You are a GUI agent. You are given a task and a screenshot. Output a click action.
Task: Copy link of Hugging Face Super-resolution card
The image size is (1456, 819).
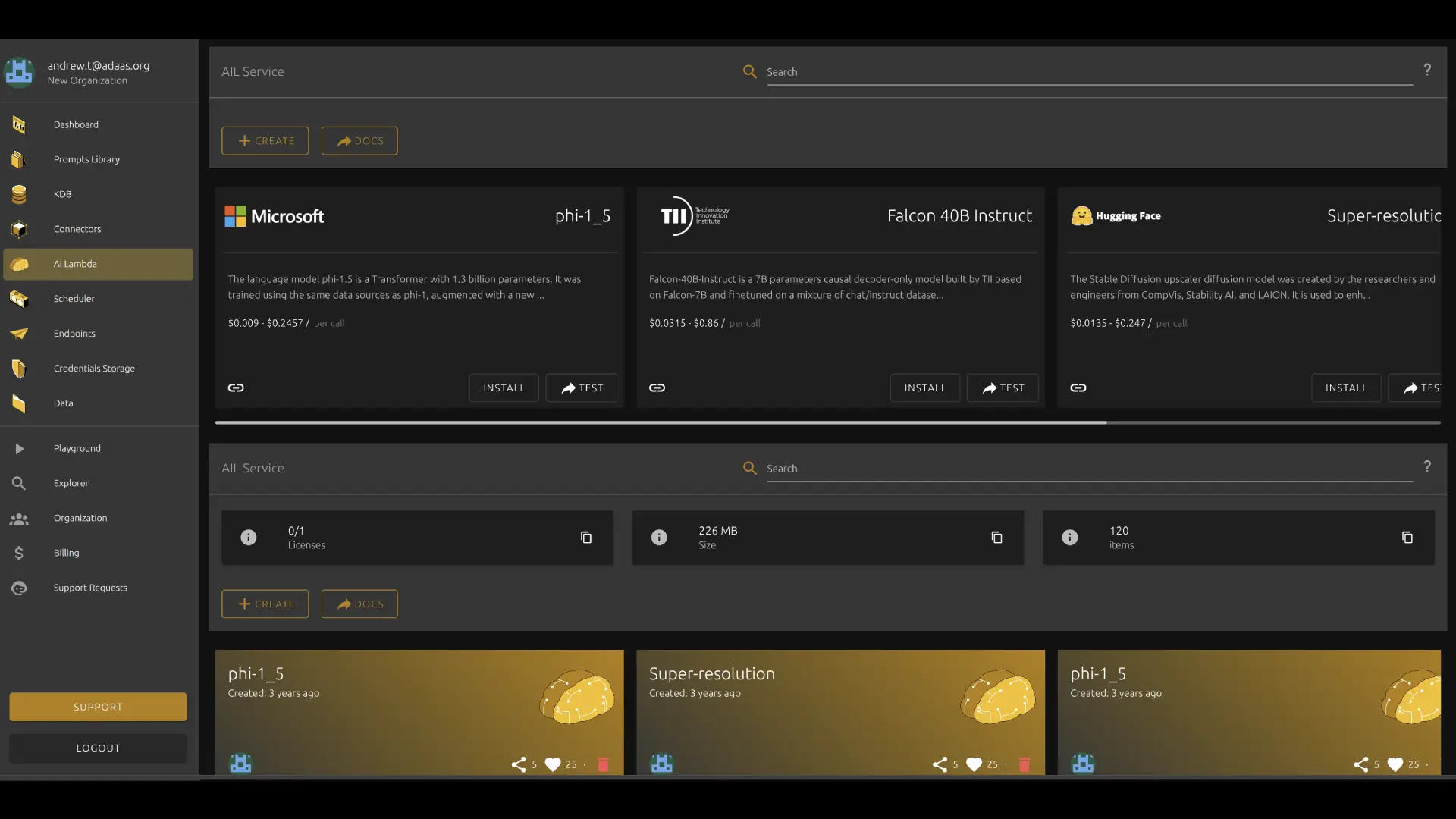[1078, 388]
